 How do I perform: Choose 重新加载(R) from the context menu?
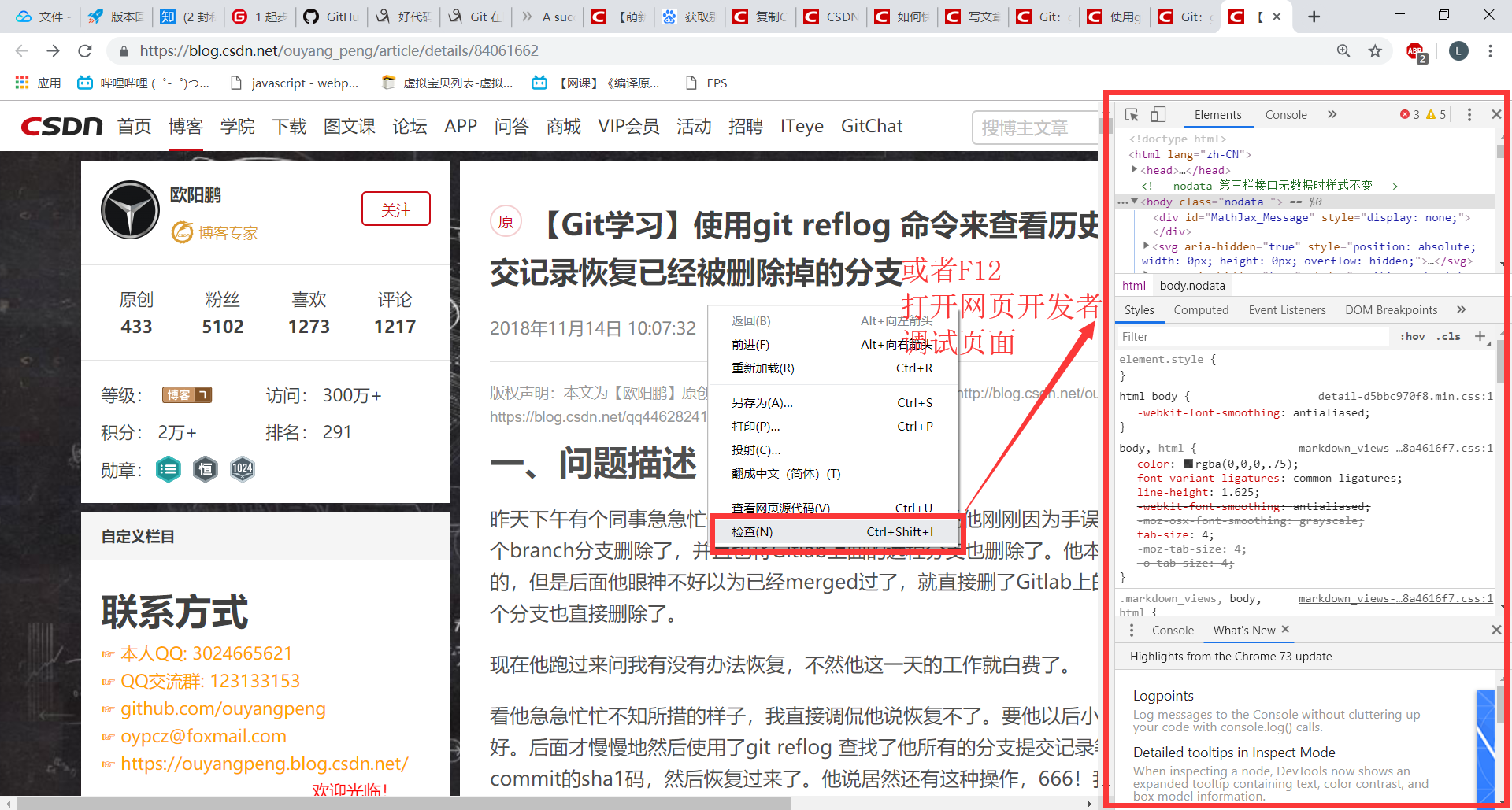[833, 368]
